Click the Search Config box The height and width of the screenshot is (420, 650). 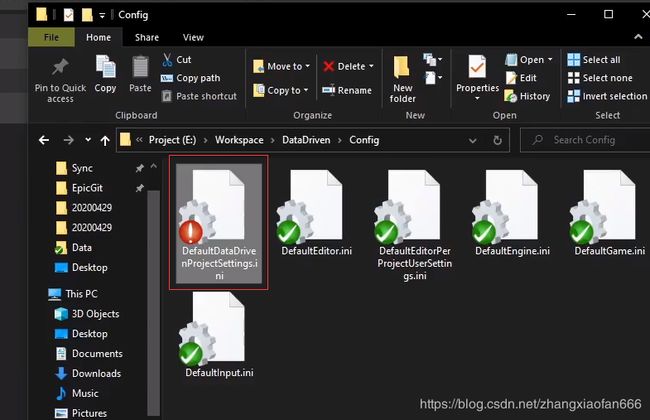(585, 140)
